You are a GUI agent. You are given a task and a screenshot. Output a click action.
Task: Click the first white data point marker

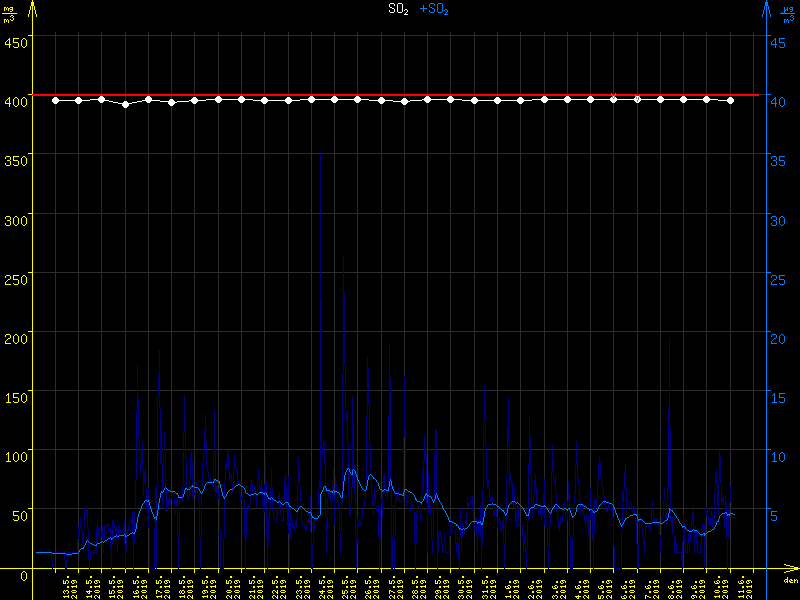[55, 100]
